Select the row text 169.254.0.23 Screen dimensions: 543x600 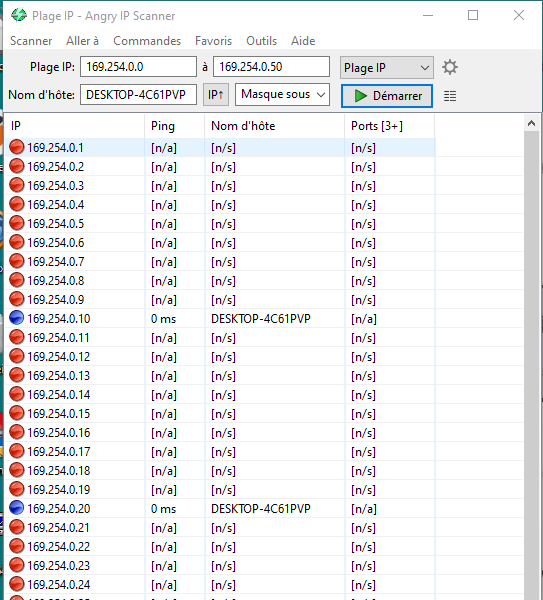tap(59, 566)
